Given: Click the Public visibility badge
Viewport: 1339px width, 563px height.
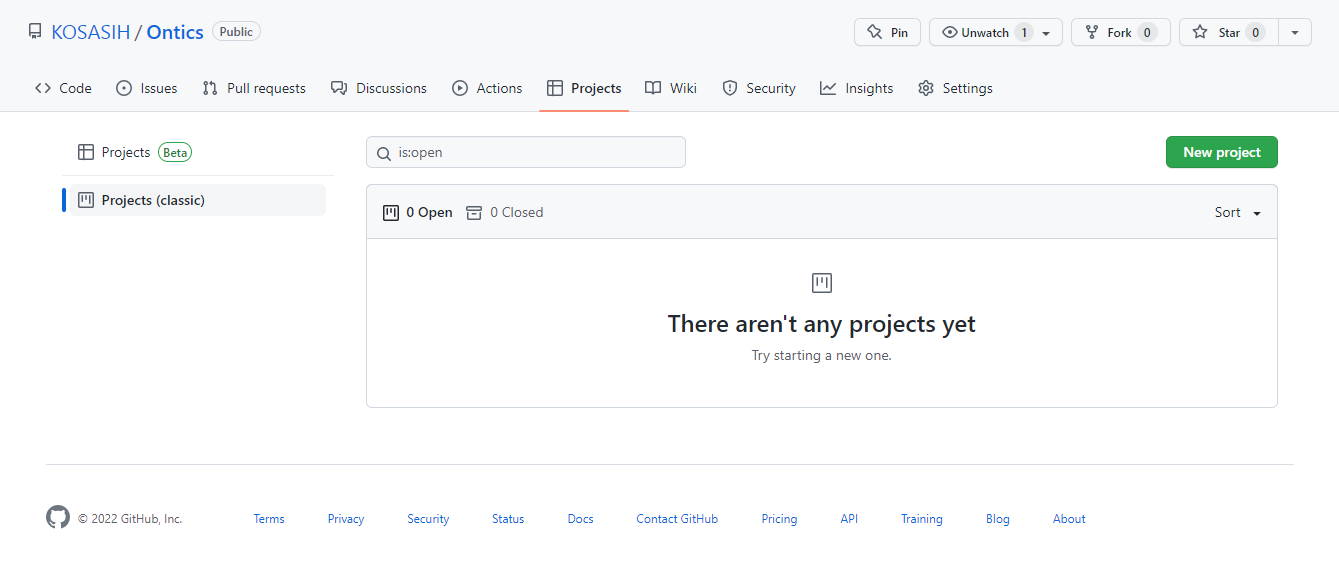Looking at the screenshot, I should coord(236,32).
